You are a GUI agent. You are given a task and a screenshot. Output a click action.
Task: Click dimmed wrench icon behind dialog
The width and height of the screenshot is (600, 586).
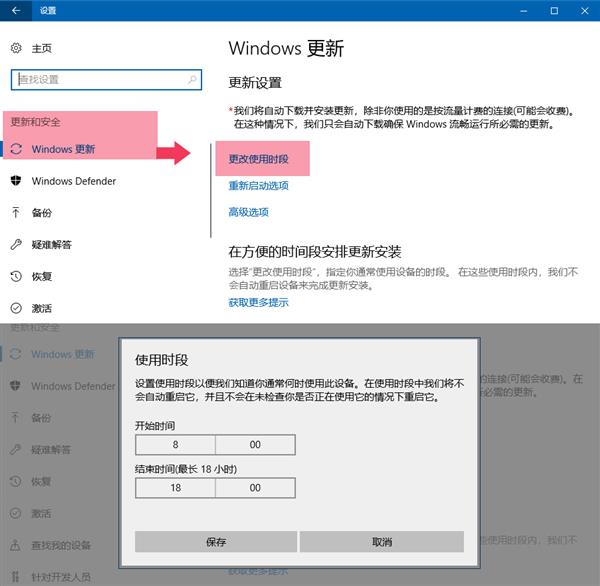(15, 449)
